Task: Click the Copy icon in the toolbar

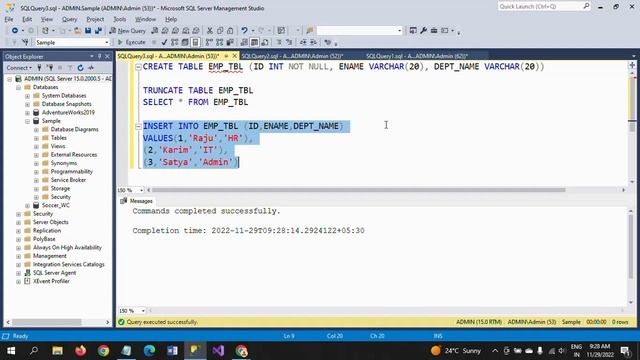Action: (x=220, y=31)
